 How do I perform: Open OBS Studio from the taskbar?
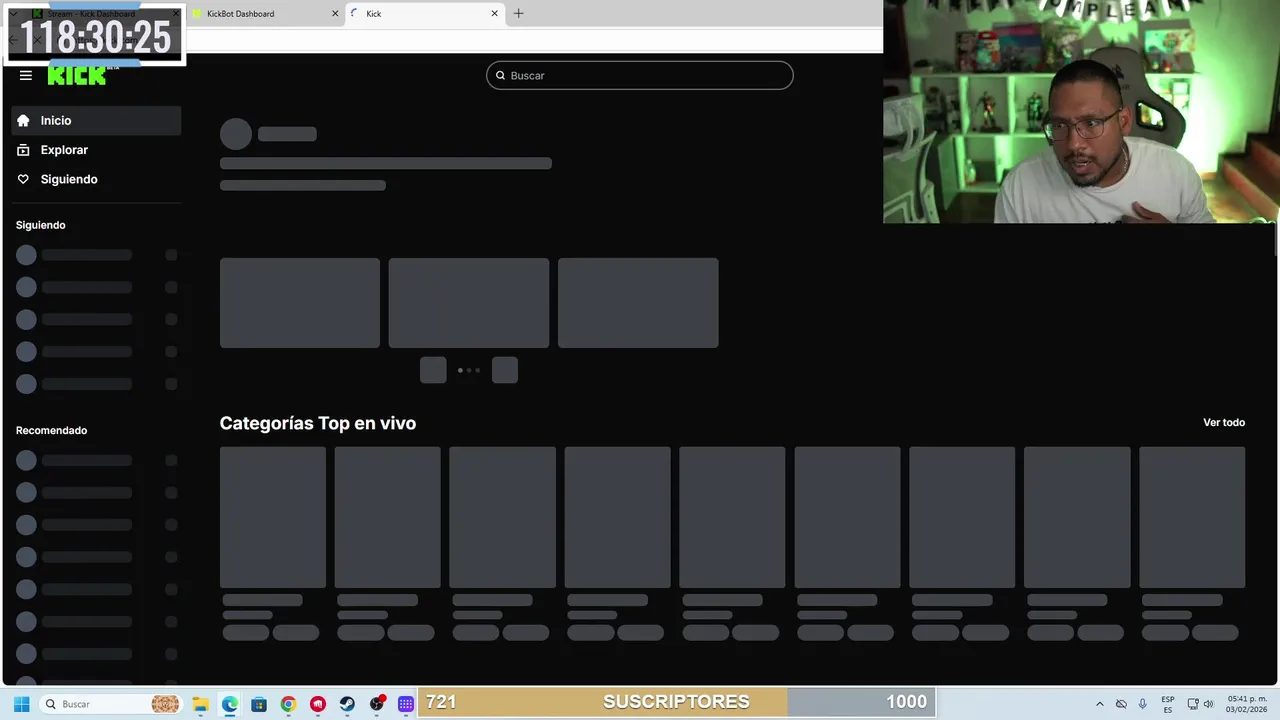[x=377, y=704]
